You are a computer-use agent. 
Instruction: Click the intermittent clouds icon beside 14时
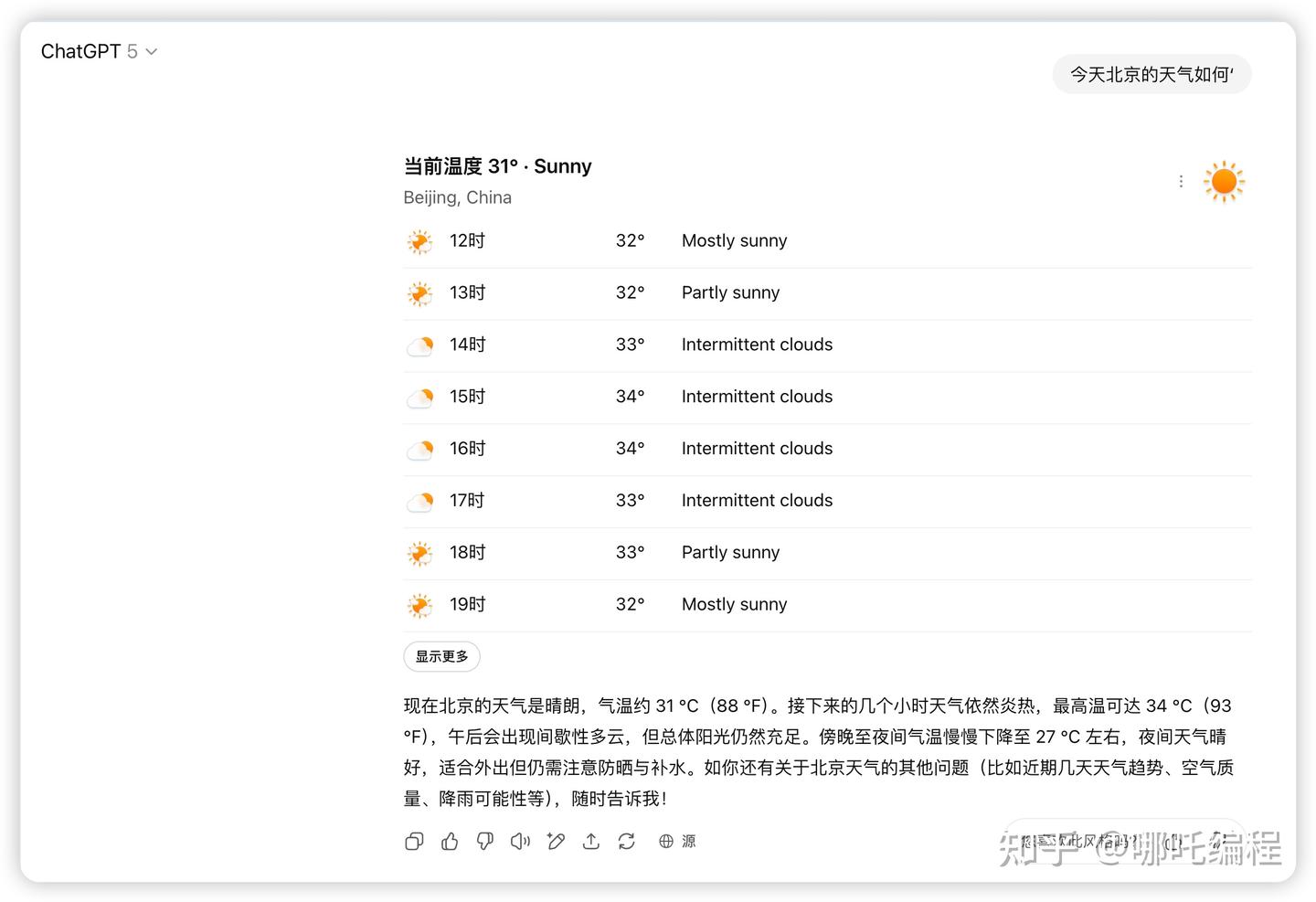(419, 345)
